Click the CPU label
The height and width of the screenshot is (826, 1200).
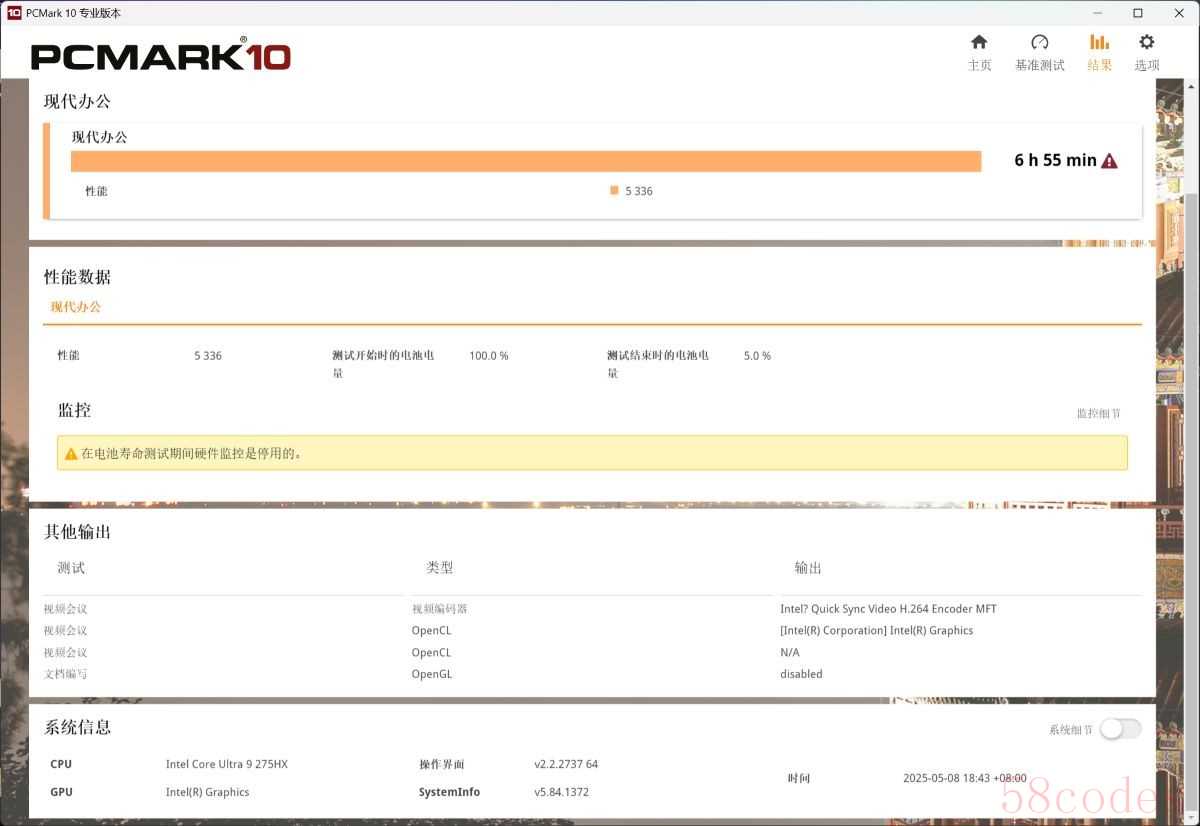pos(61,764)
